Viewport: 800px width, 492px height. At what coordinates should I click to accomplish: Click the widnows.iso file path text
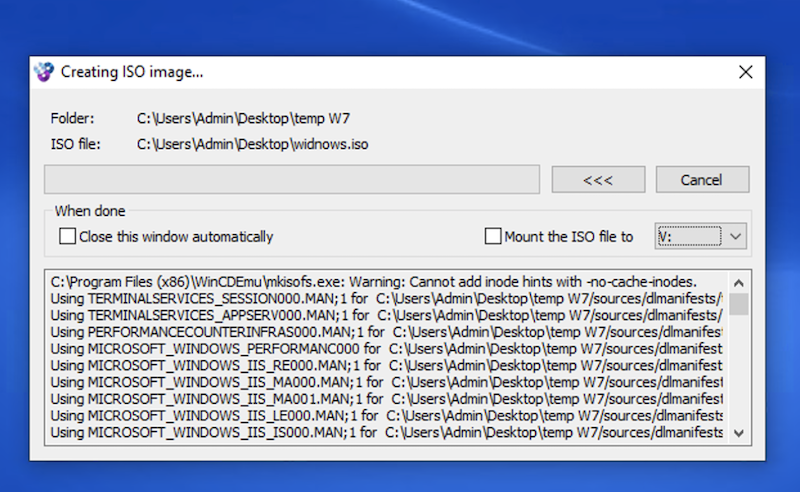[253, 145]
